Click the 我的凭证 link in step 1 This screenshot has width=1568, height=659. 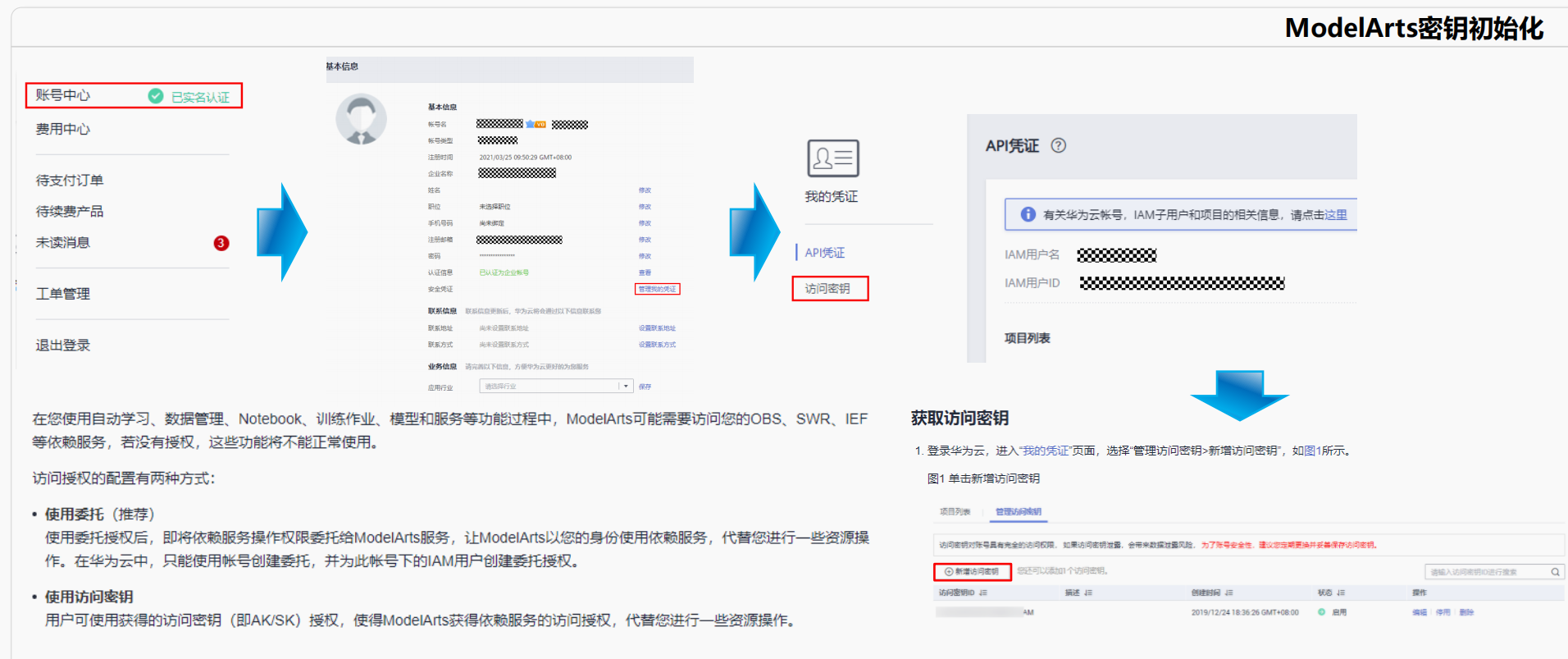click(x=1046, y=451)
